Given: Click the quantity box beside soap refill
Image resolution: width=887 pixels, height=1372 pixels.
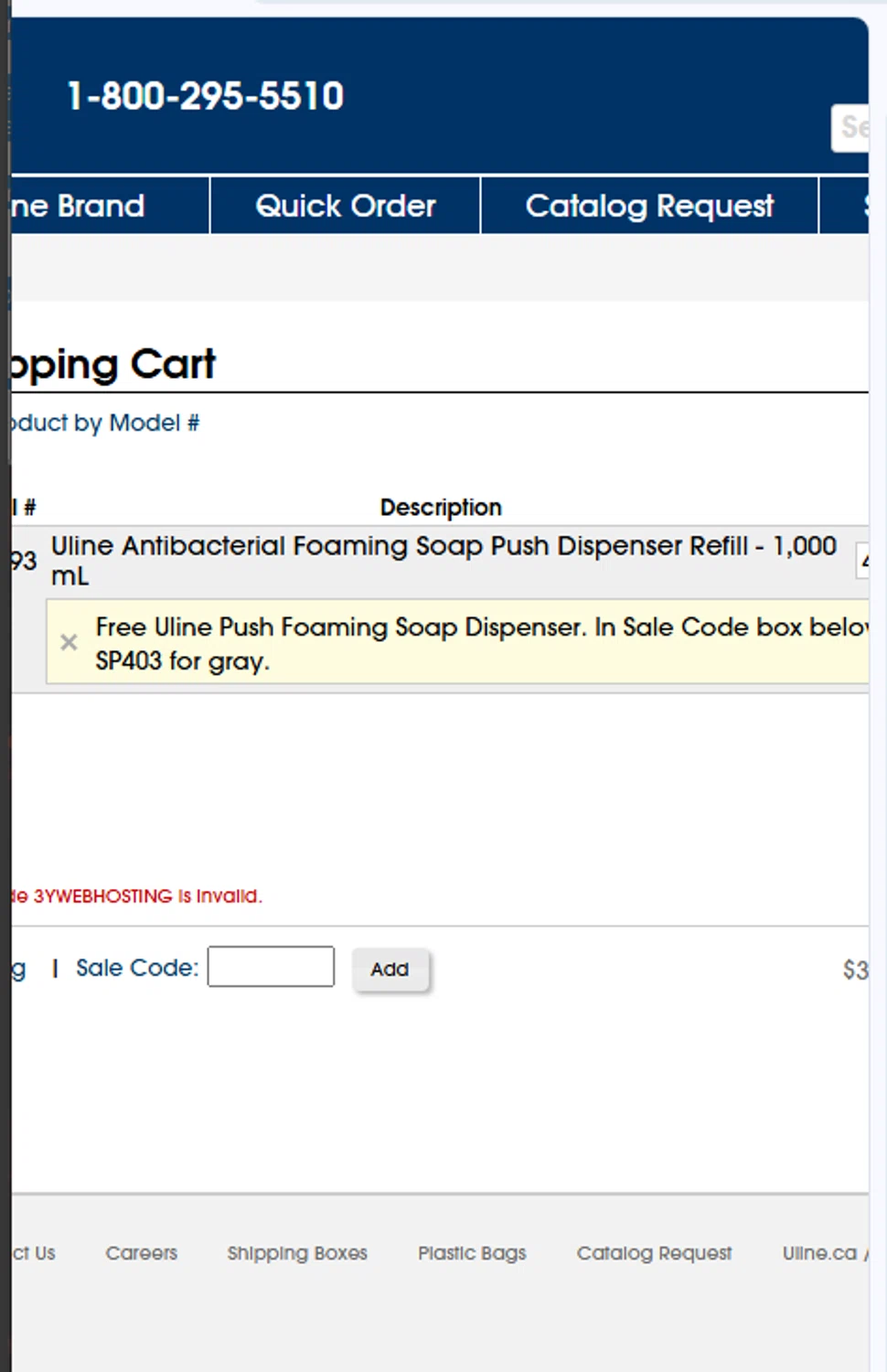Looking at the screenshot, I should pyautogui.click(x=862, y=561).
